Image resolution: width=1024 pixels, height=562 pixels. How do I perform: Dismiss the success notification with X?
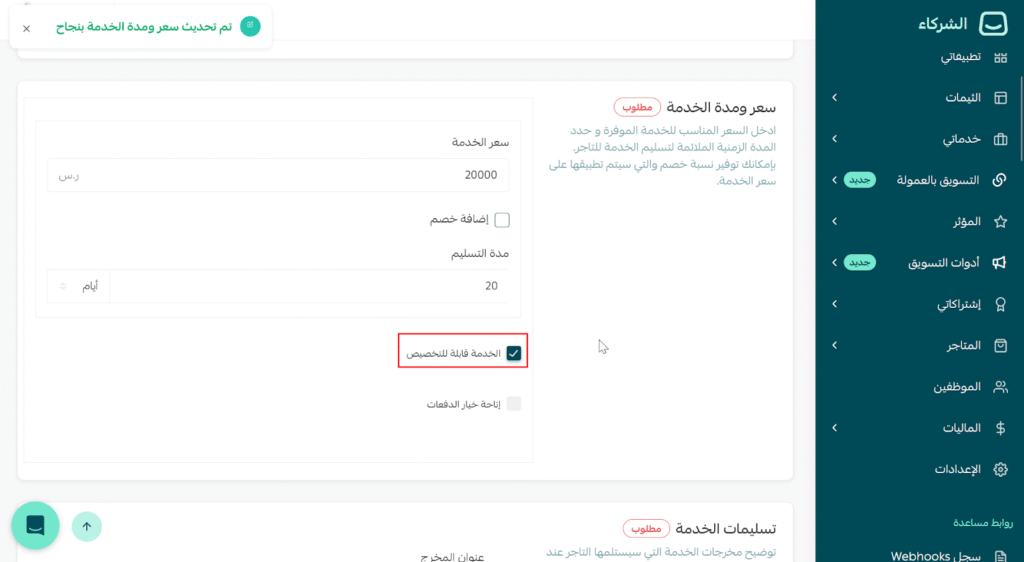coord(27,28)
